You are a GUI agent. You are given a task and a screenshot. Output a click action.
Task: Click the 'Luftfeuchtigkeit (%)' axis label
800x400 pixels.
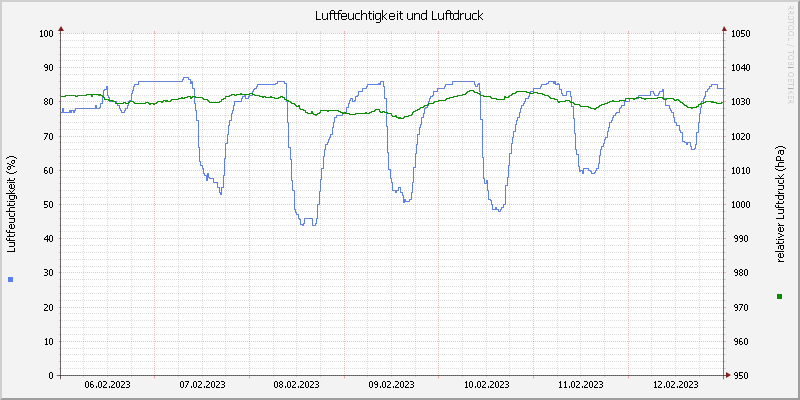click(x=12, y=204)
